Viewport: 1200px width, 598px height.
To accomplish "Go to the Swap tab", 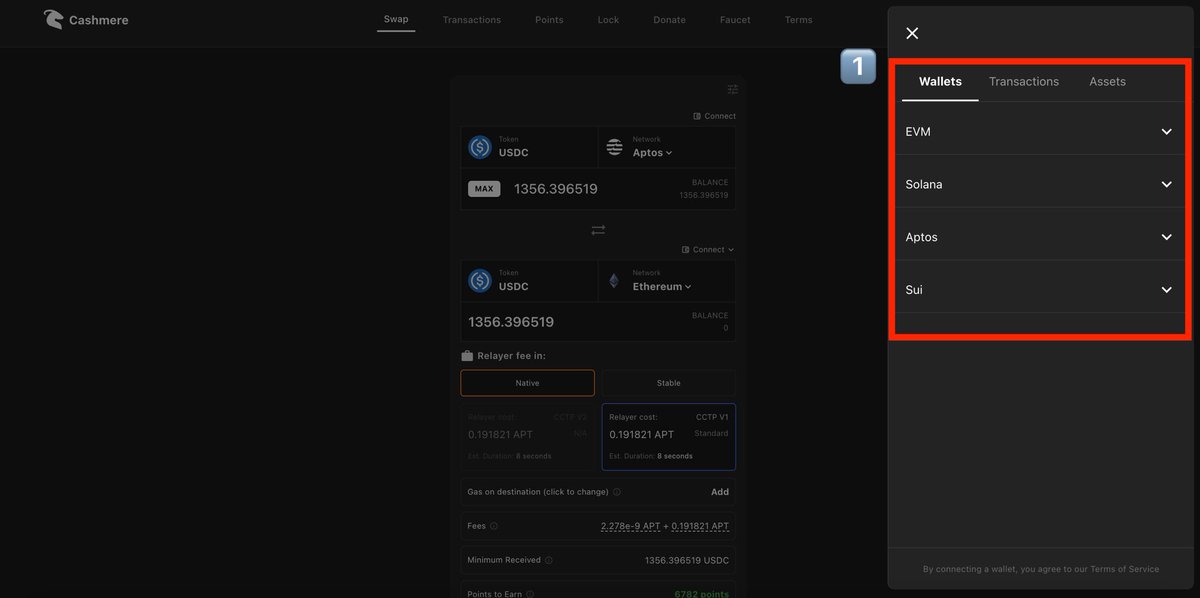I will pyautogui.click(x=396, y=19).
